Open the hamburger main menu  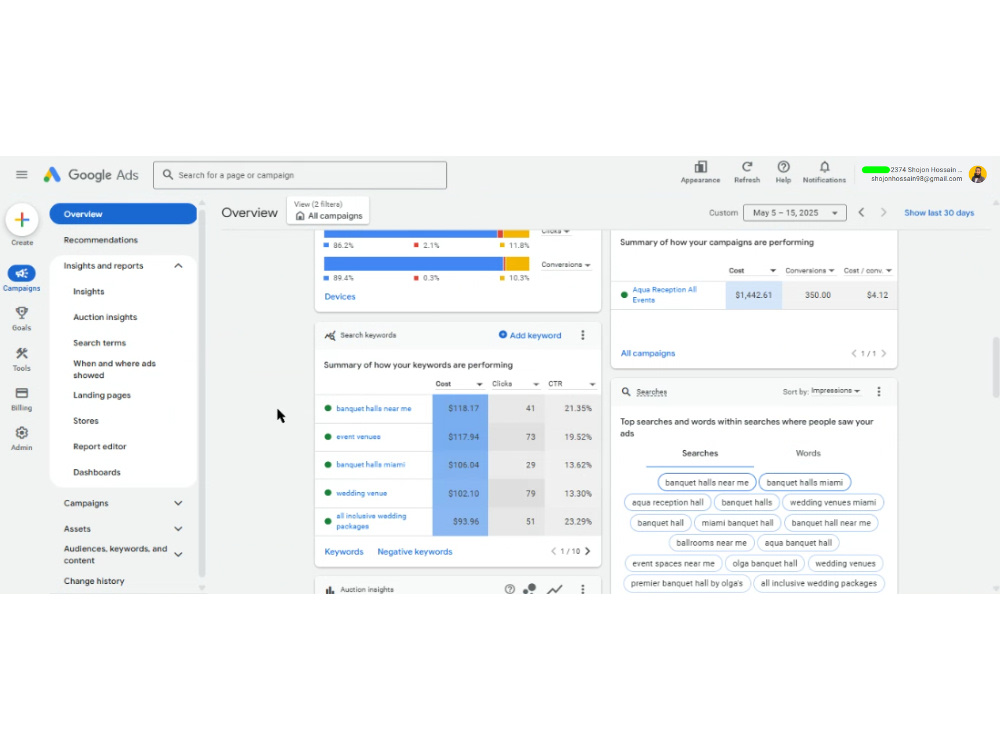(22, 175)
